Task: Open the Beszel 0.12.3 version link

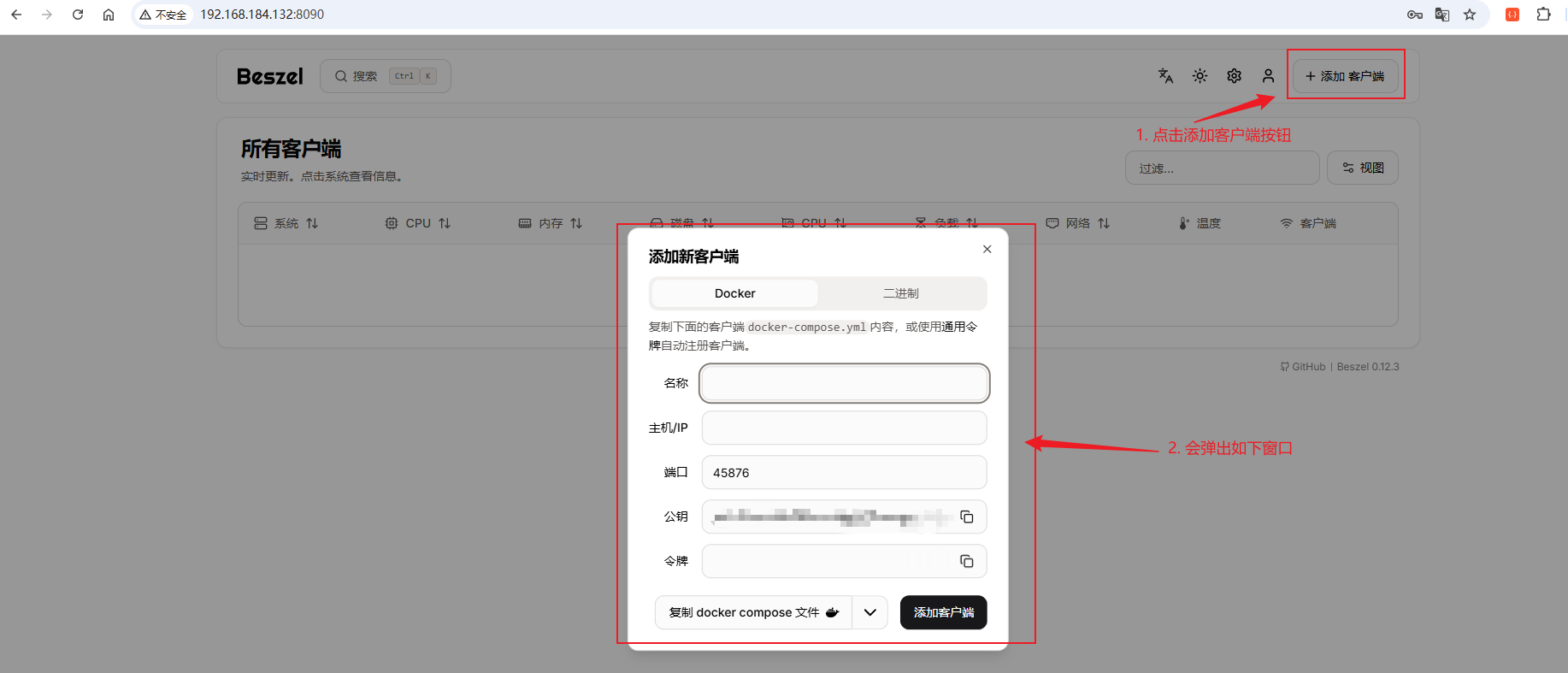Action: (x=1368, y=367)
